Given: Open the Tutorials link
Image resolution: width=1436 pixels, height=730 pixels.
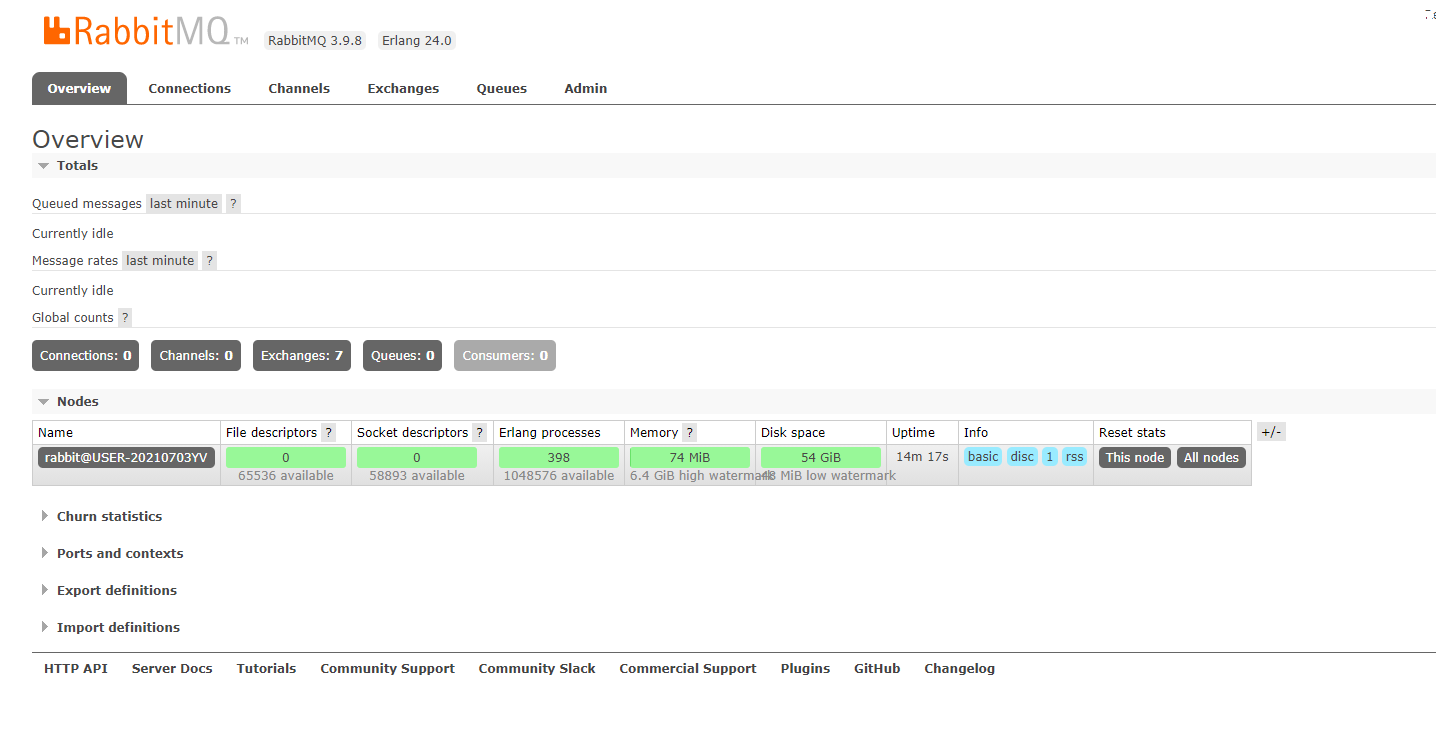Looking at the screenshot, I should click(266, 669).
